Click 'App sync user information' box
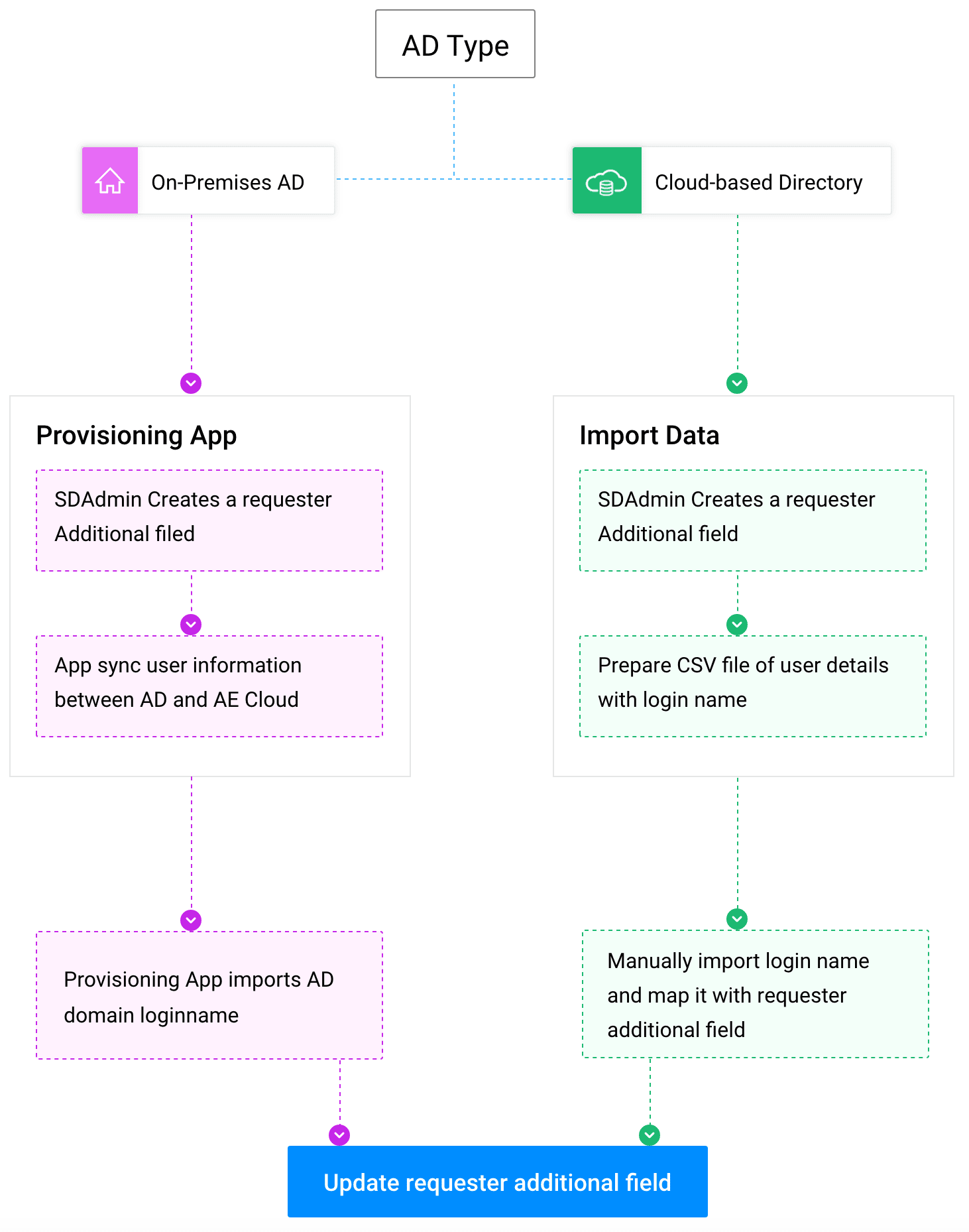The height and width of the screenshot is (1232, 969). [x=209, y=686]
